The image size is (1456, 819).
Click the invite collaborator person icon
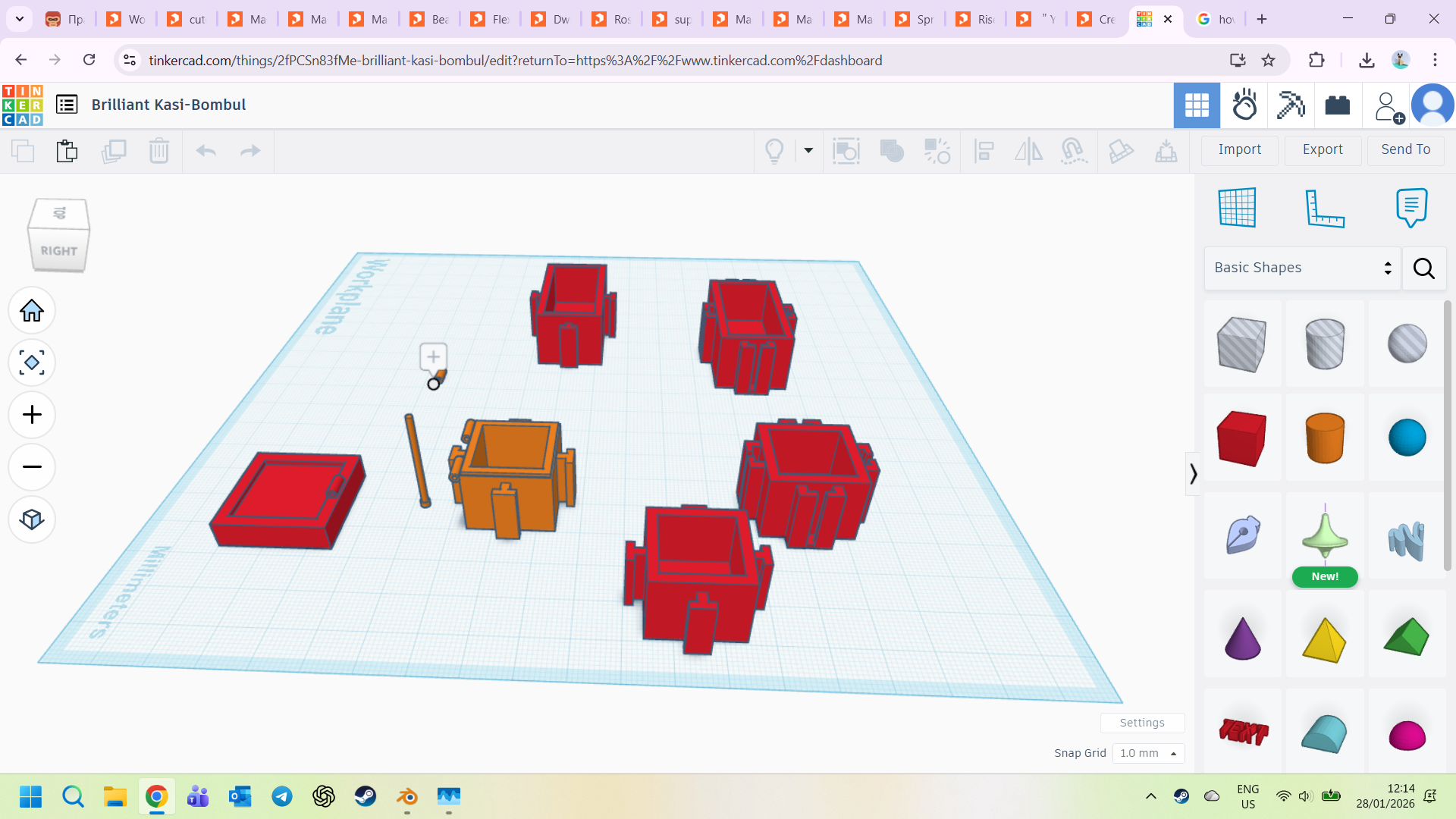(x=1389, y=107)
